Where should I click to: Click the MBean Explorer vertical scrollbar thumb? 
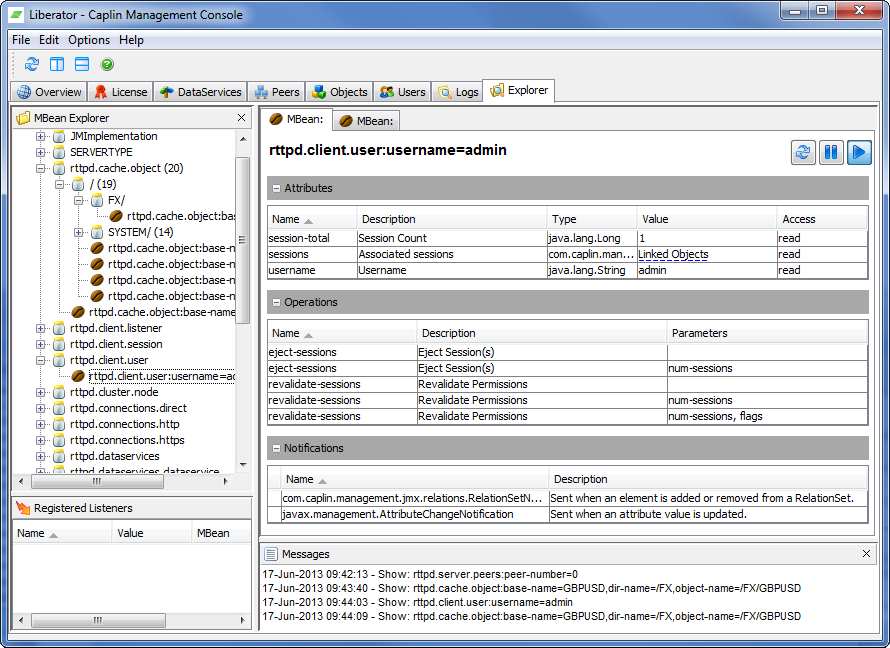point(242,239)
